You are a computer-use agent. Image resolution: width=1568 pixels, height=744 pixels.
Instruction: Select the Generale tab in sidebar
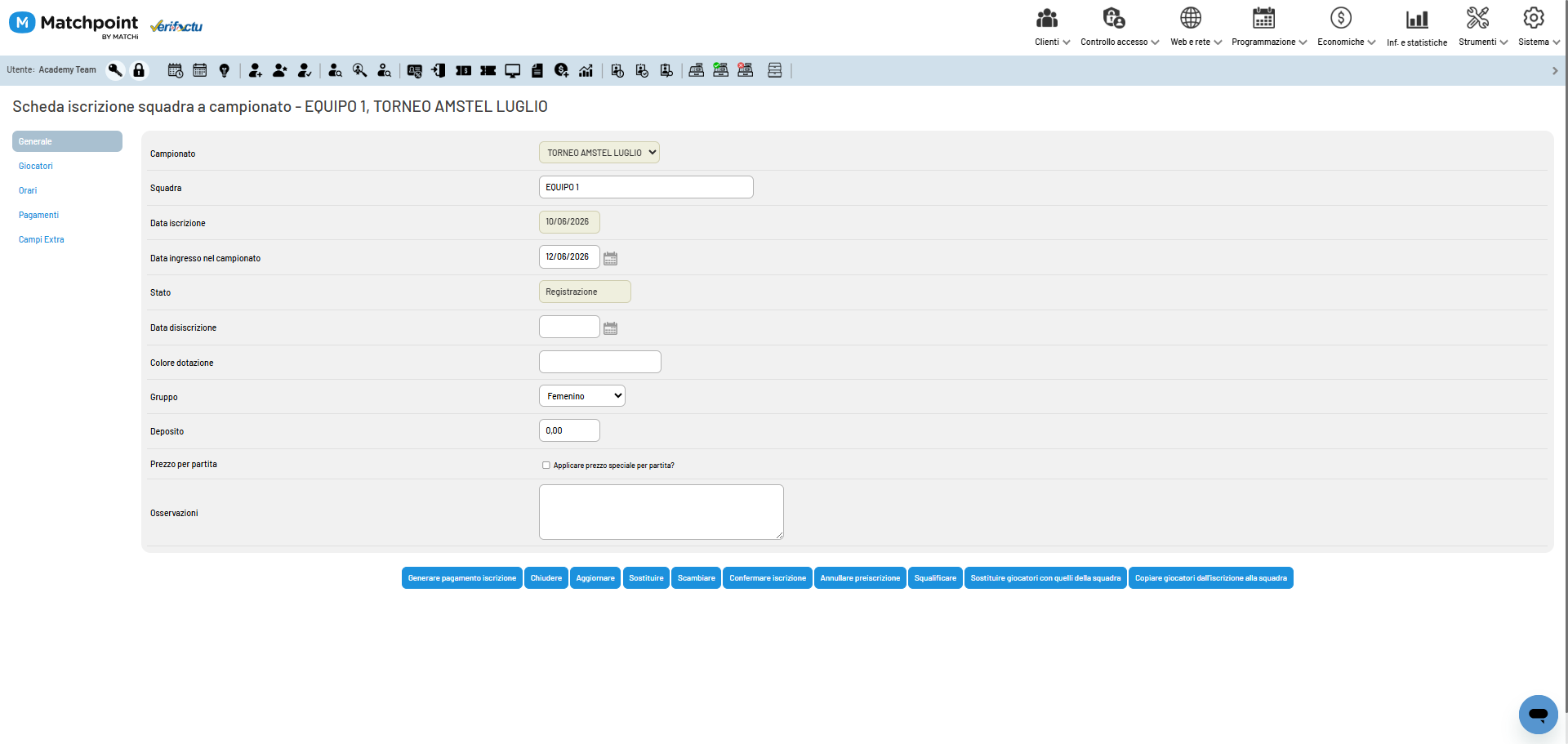pos(67,141)
